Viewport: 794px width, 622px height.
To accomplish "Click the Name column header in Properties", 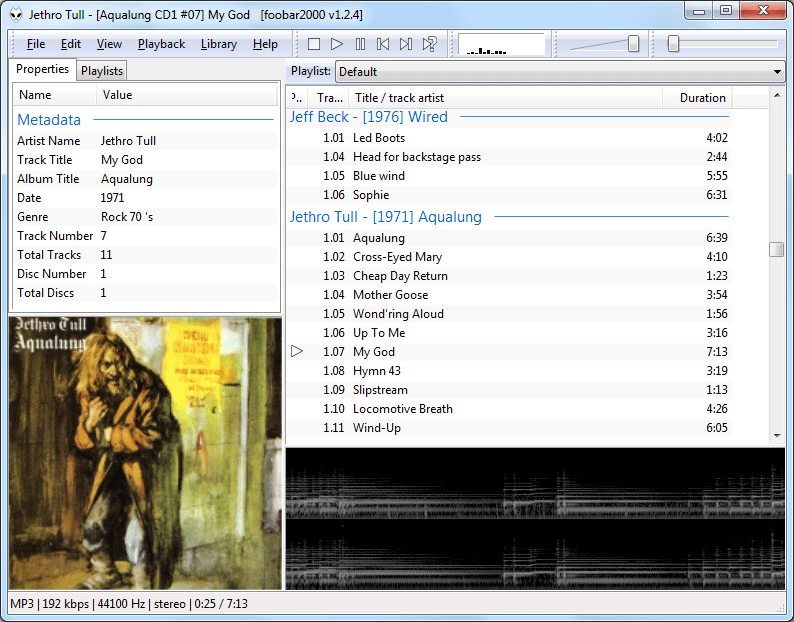I will pos(55,95).
